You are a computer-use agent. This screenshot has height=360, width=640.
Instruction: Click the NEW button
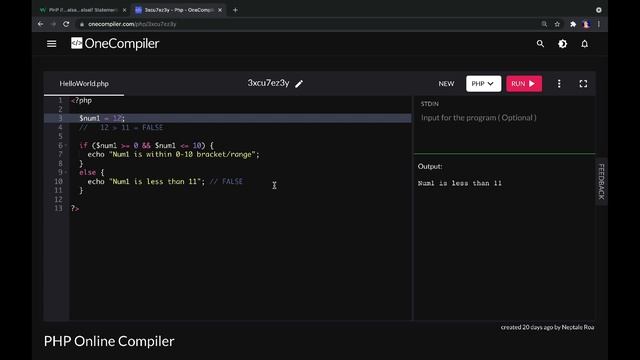point(446,84)
